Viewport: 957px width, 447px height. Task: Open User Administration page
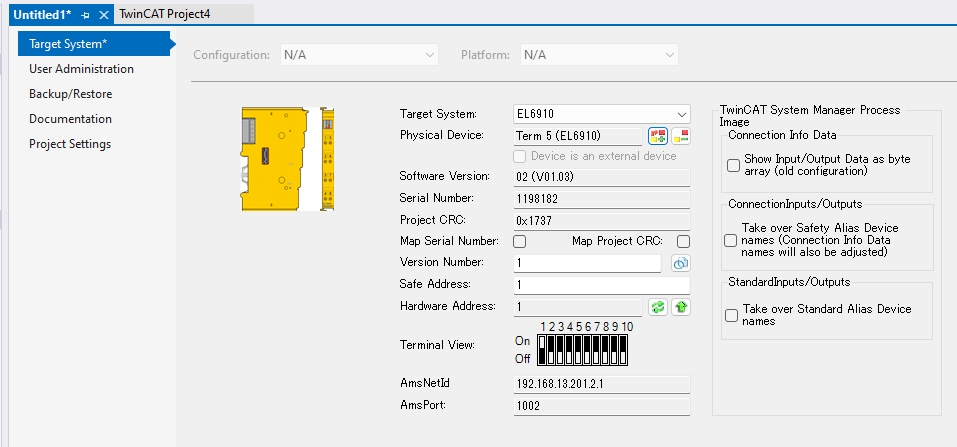pos(81,69)
